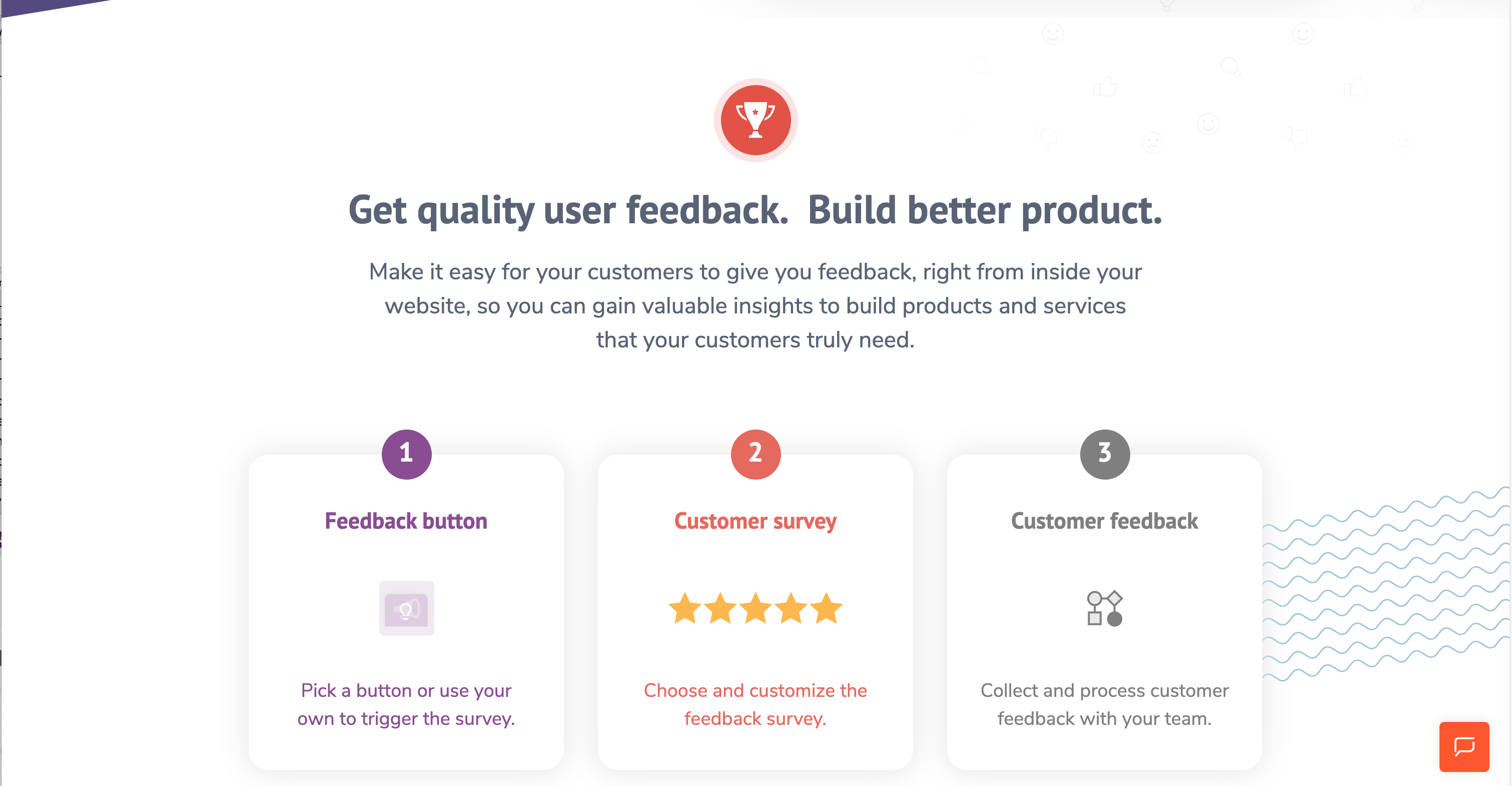Click the "Make it easy for your customers" paragraph
This screenshot has width=1512, height=786.
(755, 305)
